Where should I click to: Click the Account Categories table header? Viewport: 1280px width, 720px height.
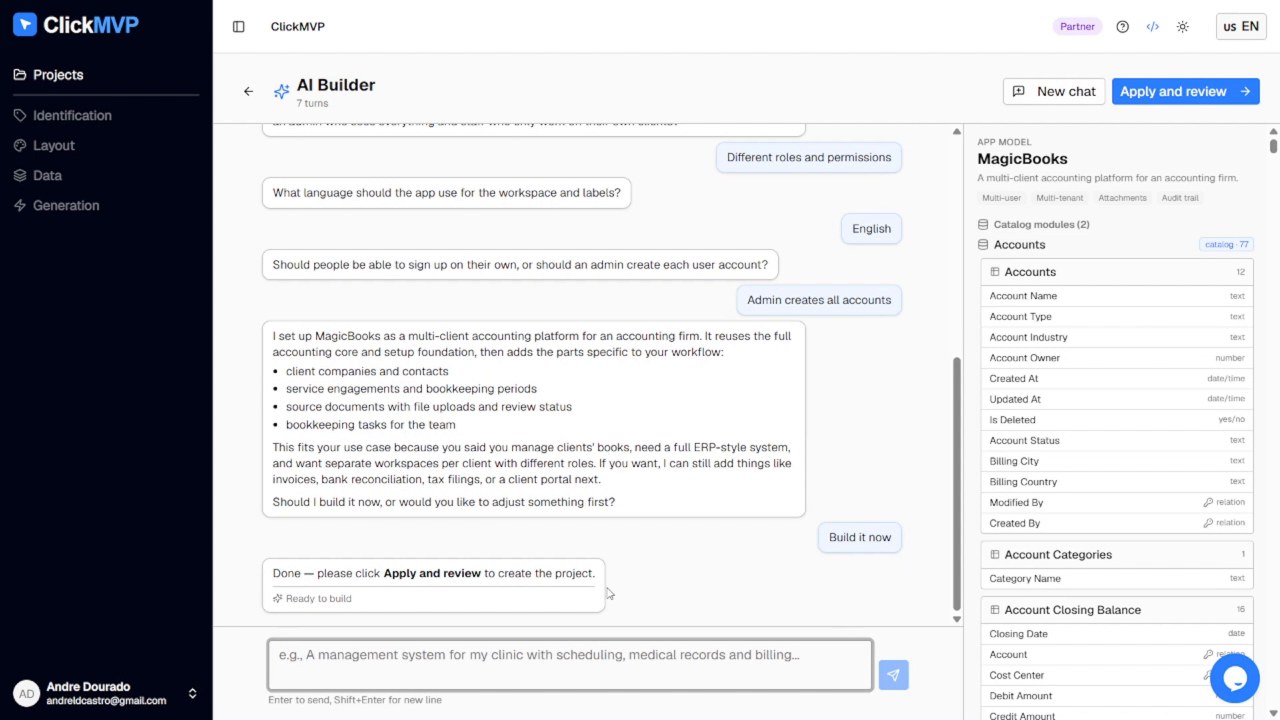pyautogui.click(x=1117, y=555)
